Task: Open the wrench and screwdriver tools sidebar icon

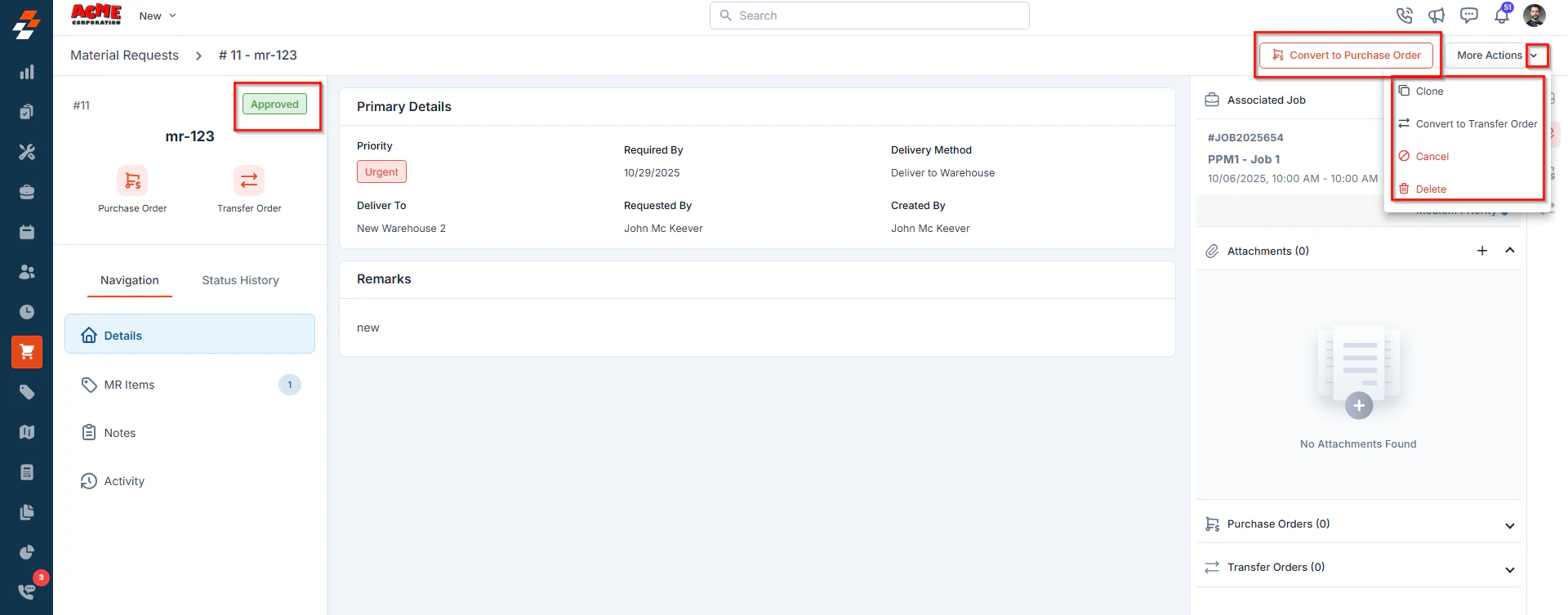Action: click(x=27, y=152)
